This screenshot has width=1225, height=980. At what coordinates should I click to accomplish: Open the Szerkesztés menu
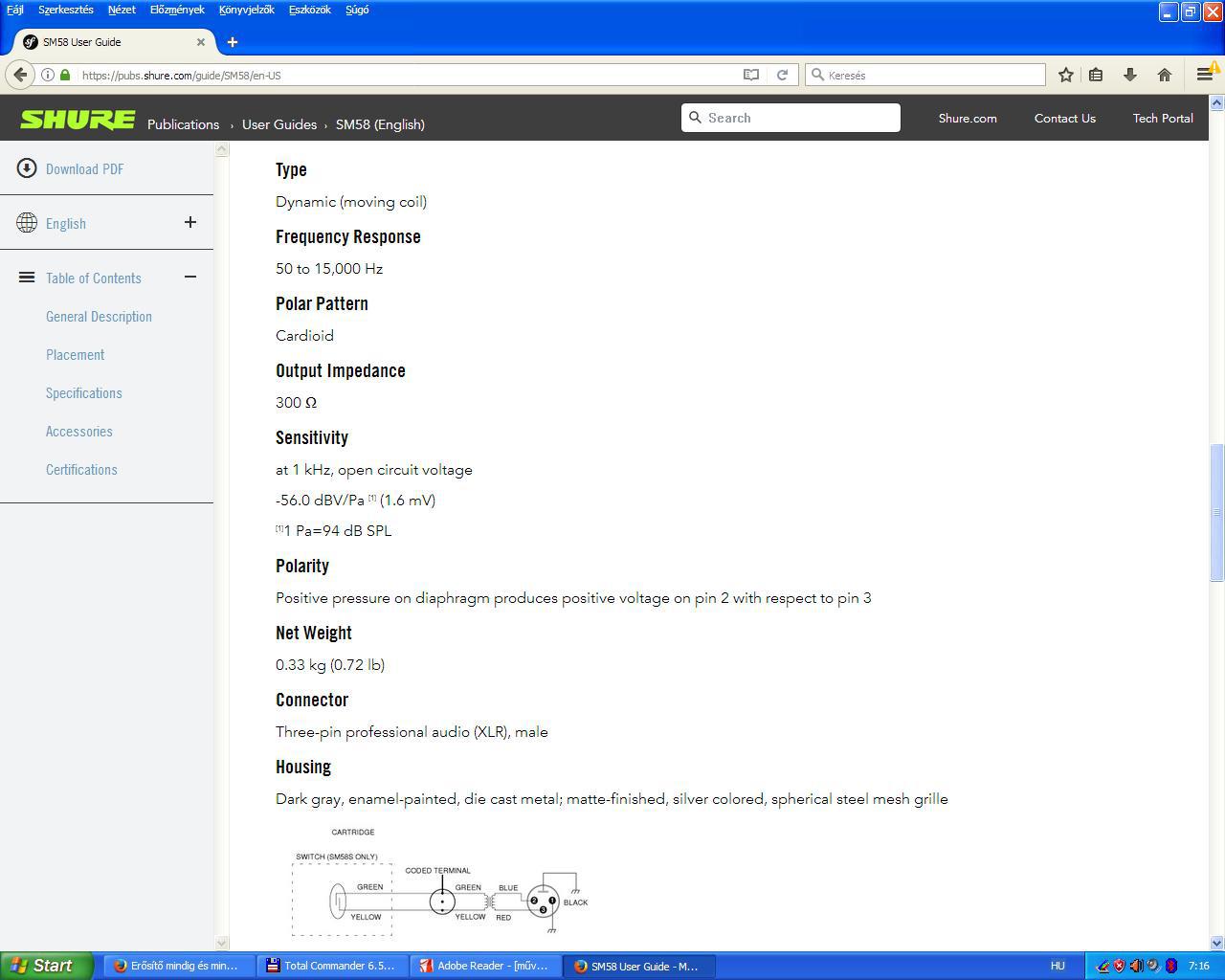point(66,10)
